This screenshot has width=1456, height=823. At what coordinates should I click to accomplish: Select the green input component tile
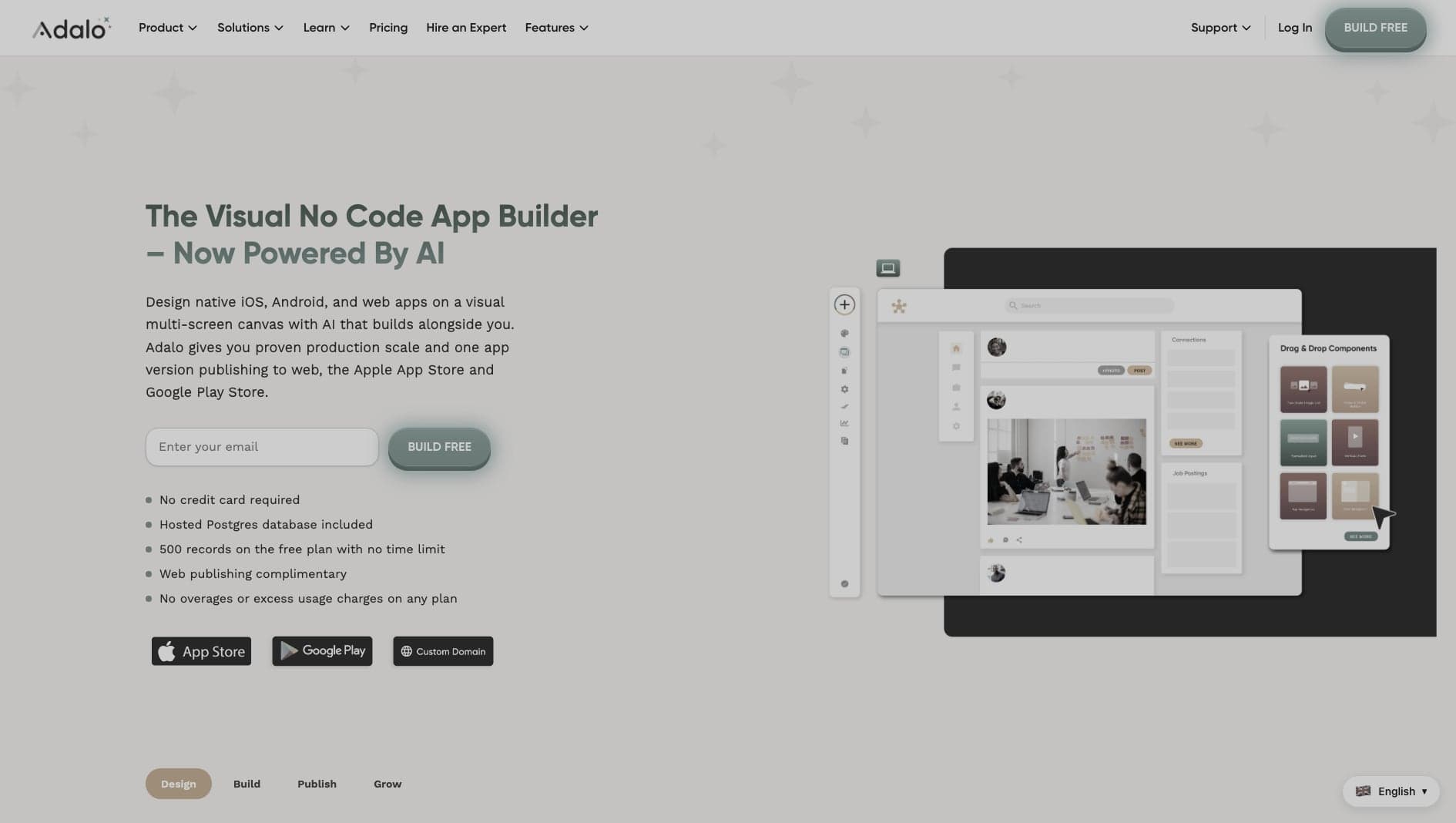click(1303, 442)
